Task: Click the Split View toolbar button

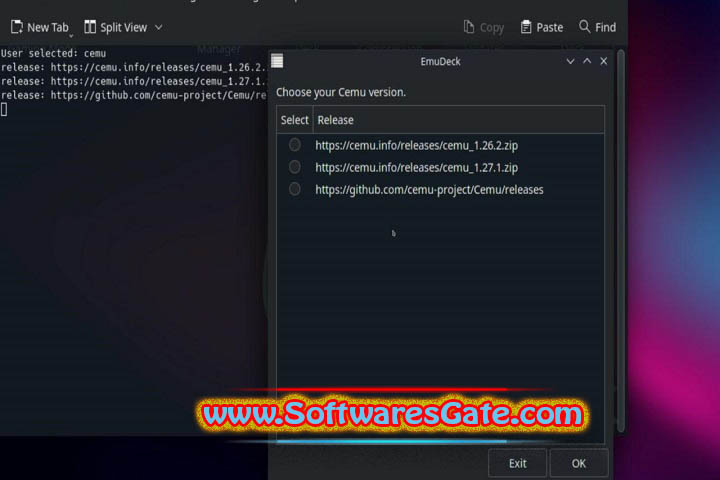Action: pyautogui.click(x=116, y=28)
